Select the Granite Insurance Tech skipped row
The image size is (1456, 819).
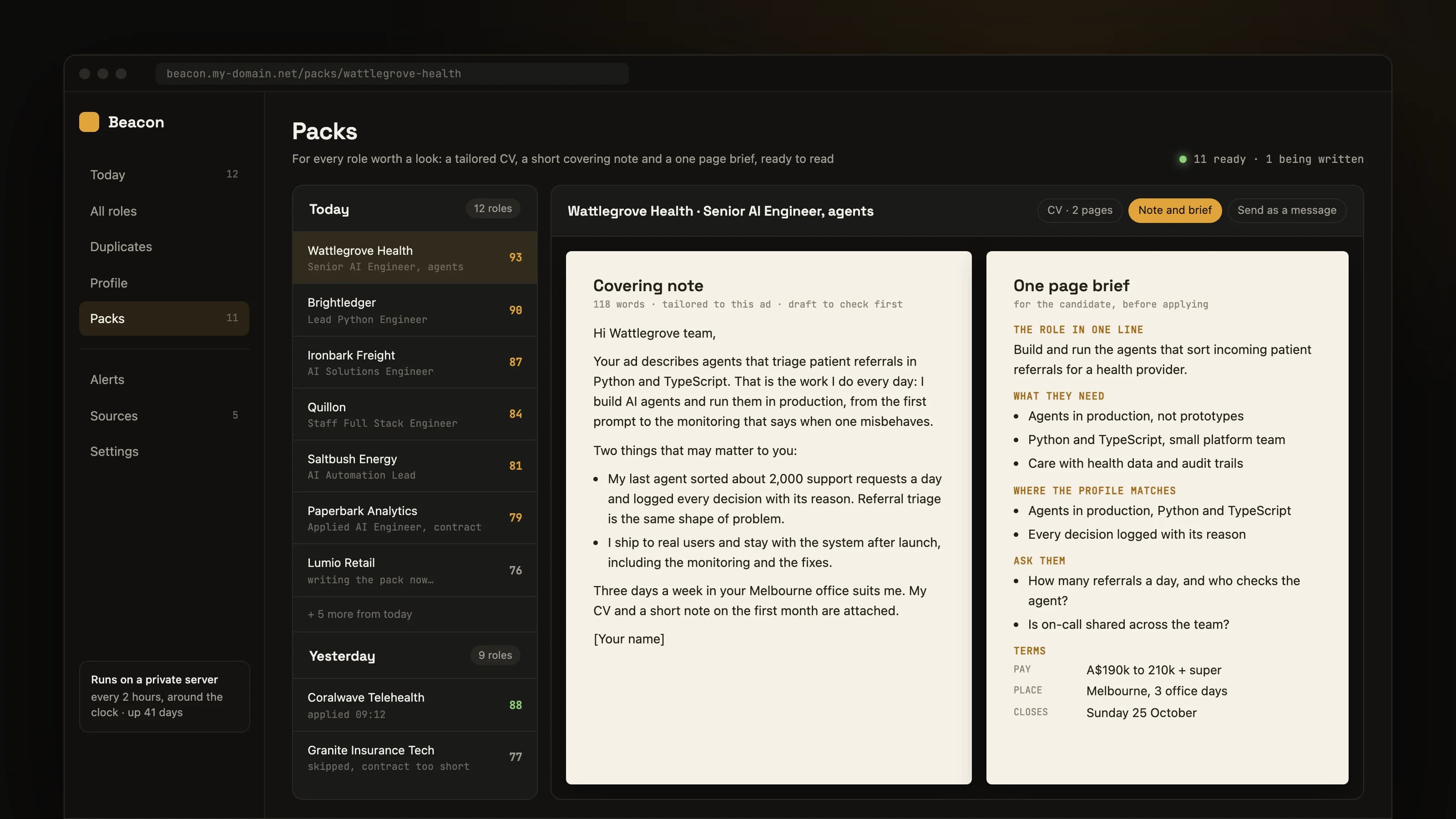(415, 758)
